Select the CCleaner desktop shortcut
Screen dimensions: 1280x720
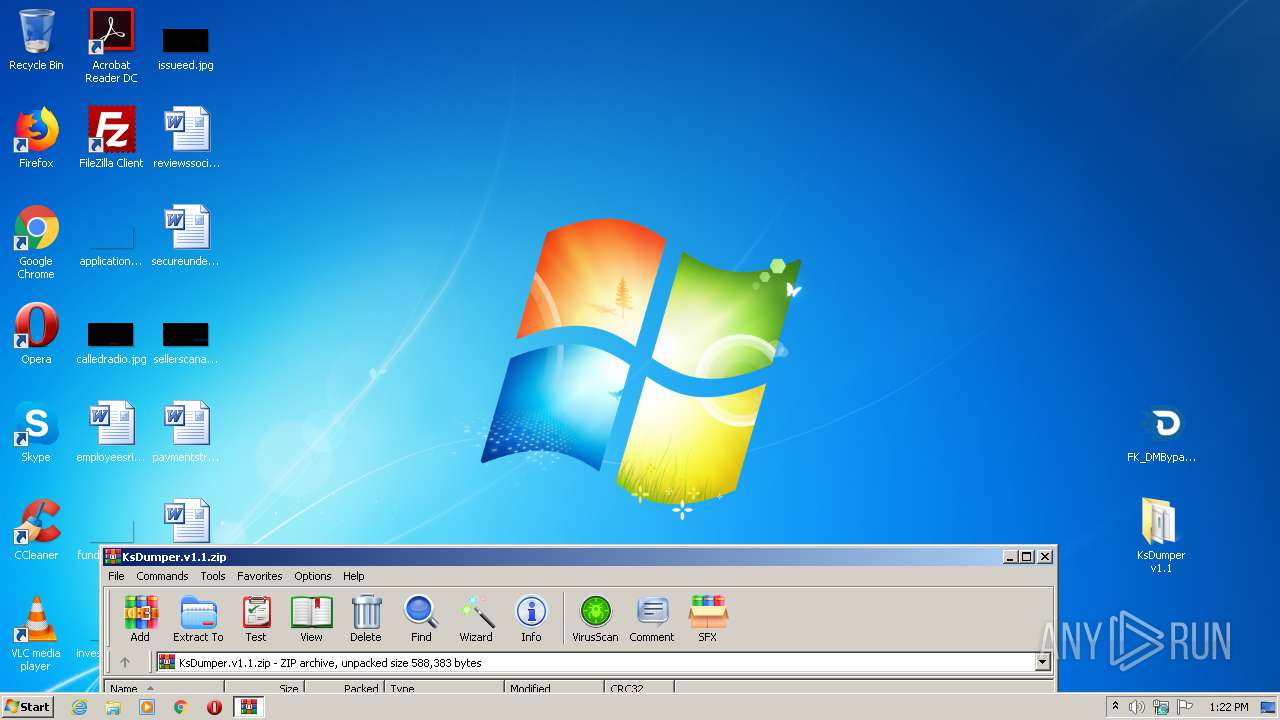point(36,530)
